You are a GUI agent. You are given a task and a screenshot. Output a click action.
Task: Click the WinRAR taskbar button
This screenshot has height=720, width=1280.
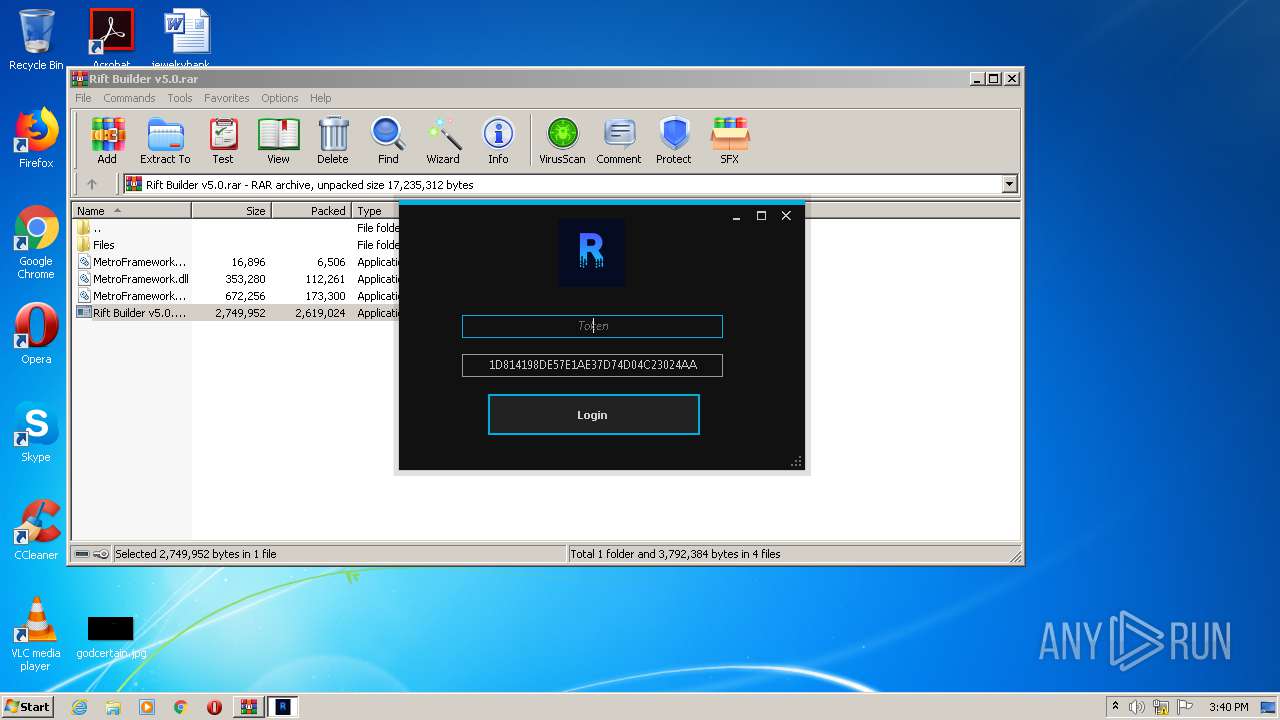248,707
